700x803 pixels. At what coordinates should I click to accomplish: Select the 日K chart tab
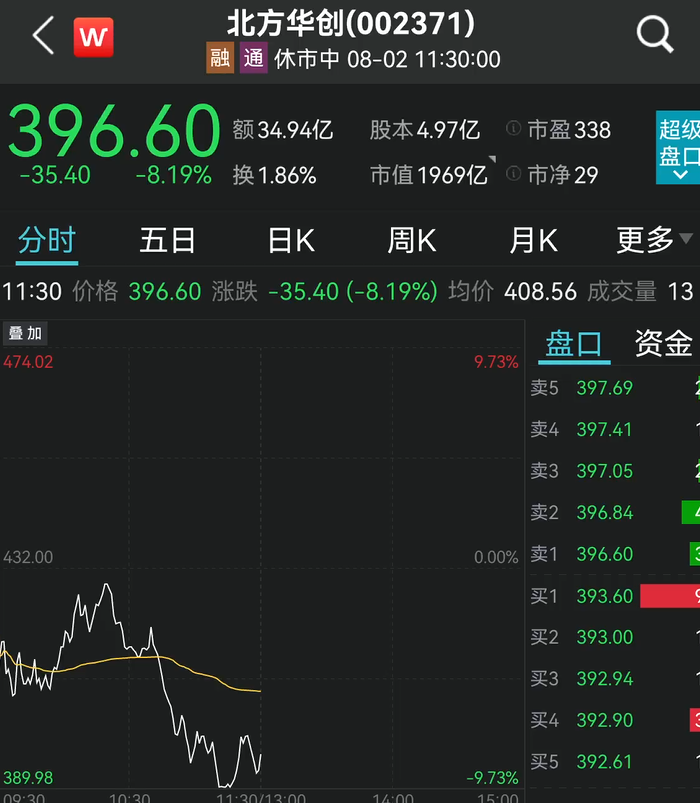[x=291, y=240]
